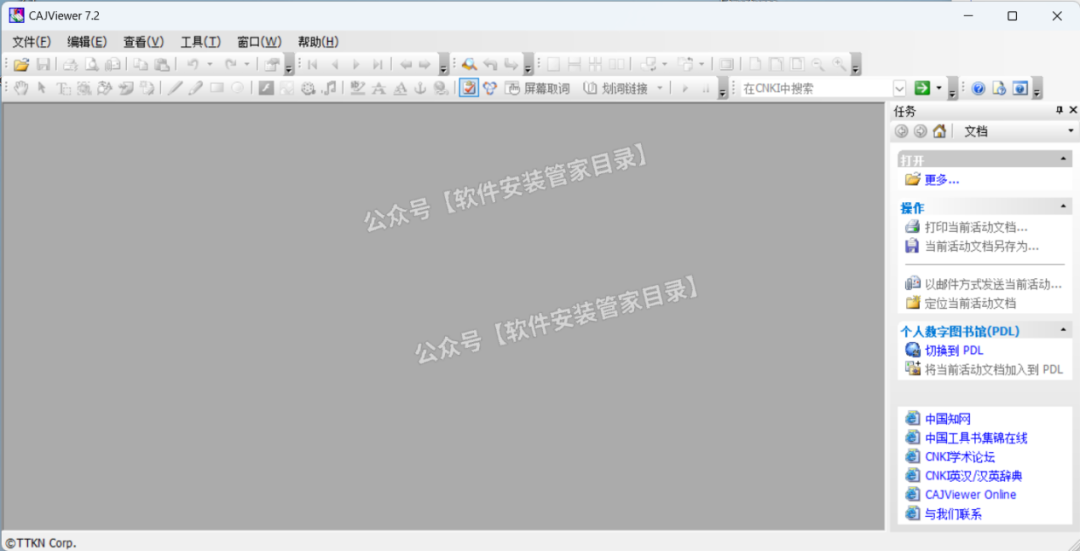Screen dimensions: 1080x551
Task: Click the Print Preview icon
Action: (91, 65)
